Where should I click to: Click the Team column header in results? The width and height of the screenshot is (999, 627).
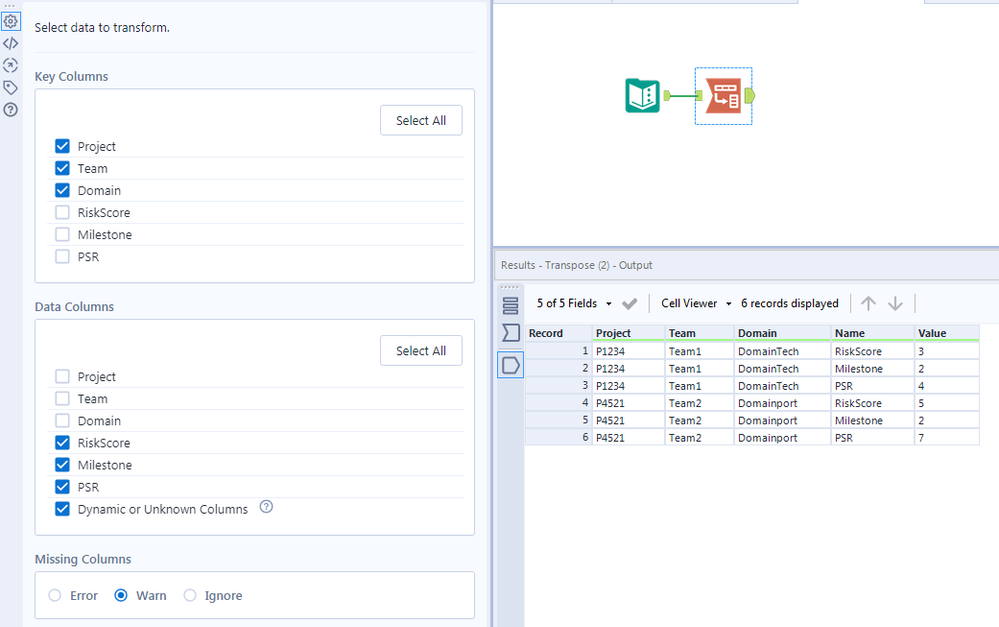coord(699,333)
